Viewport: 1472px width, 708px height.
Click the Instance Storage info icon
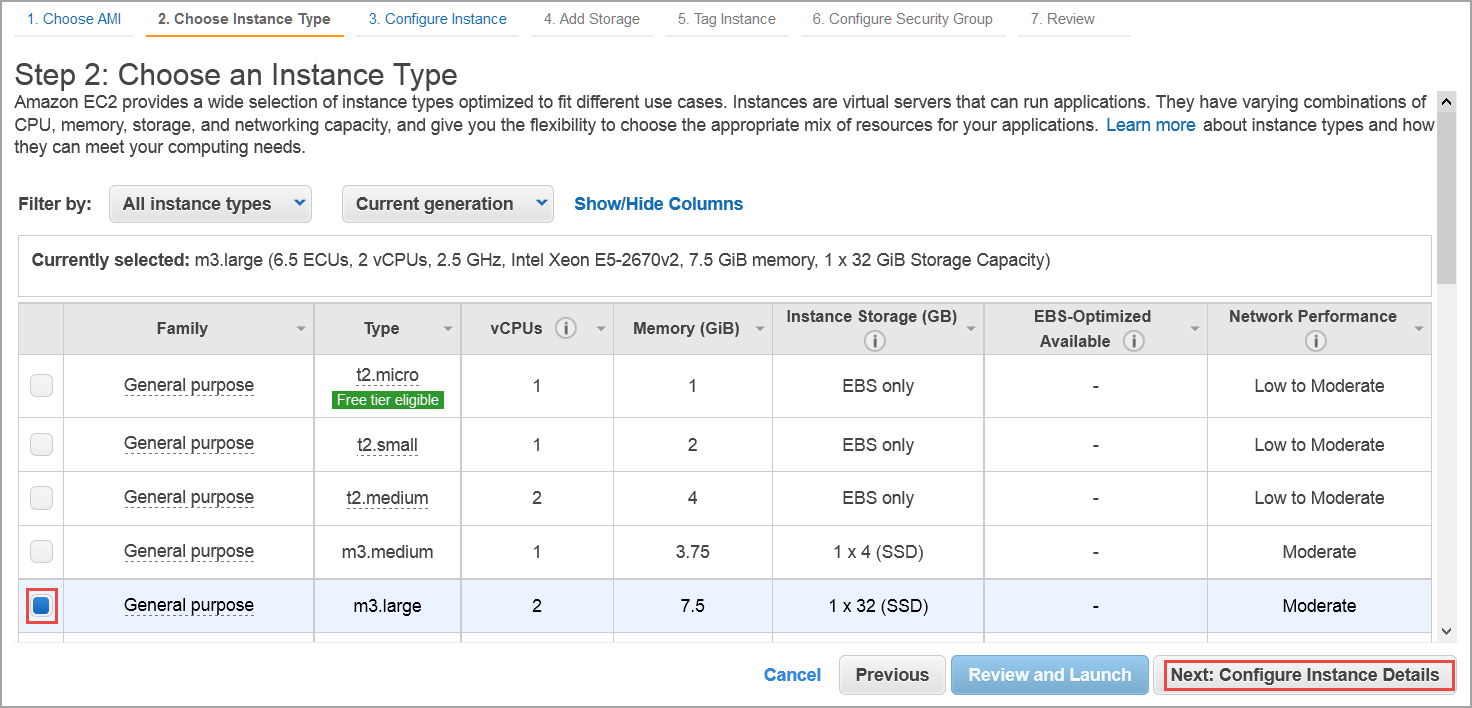pos(874,341)
